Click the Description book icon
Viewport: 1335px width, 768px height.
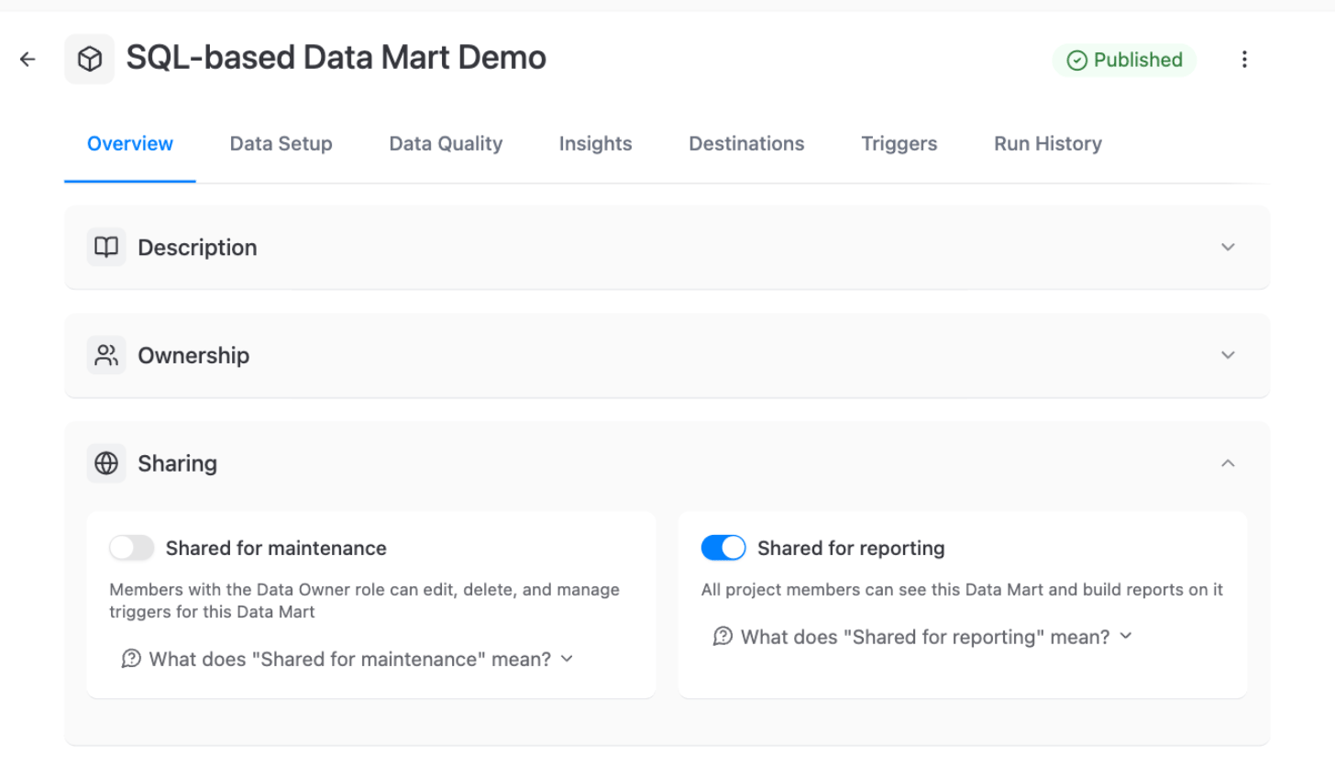pos(106,247)
